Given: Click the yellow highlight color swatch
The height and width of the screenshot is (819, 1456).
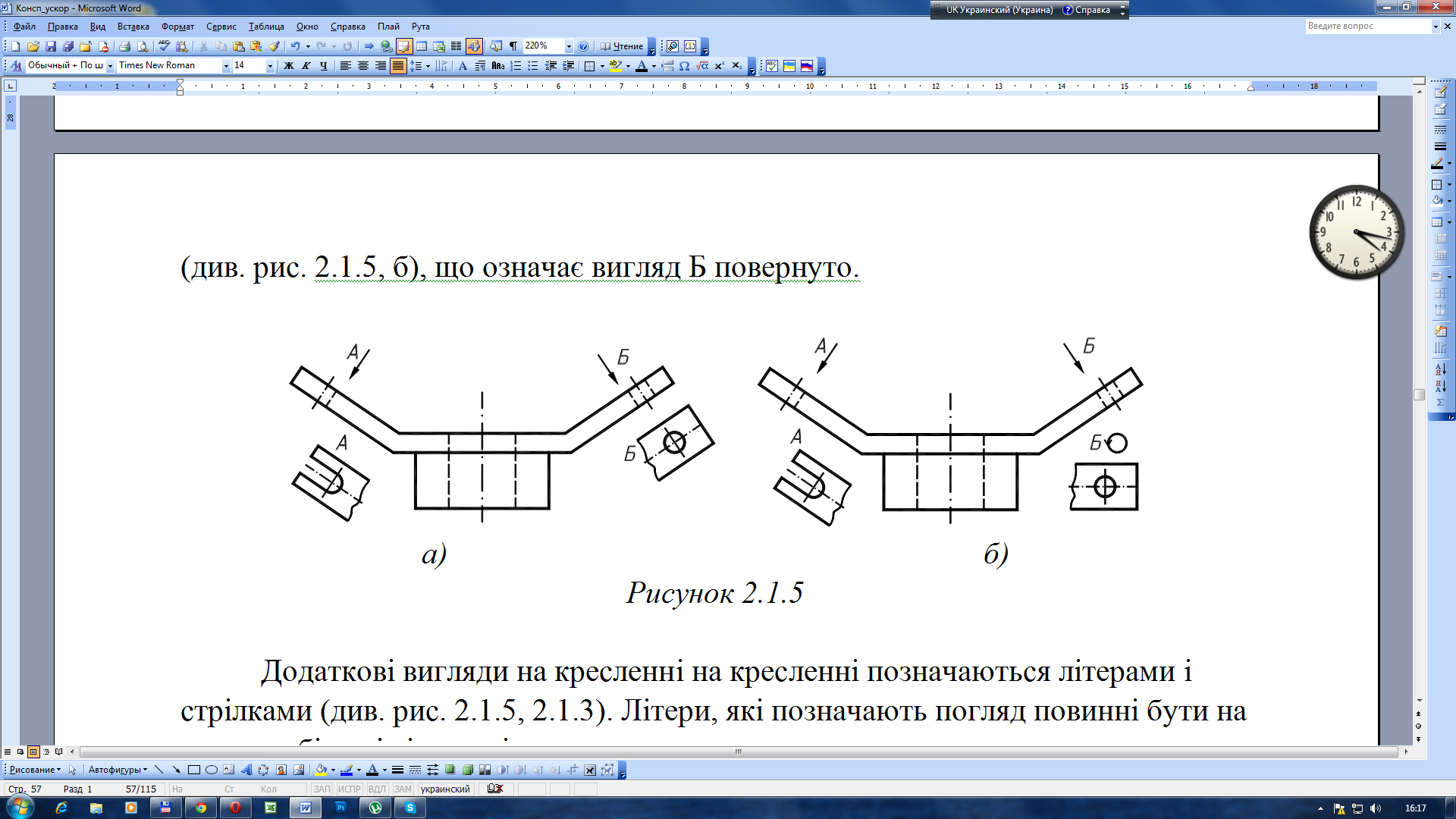Looking at the screenshot, I should coord(615,66).
